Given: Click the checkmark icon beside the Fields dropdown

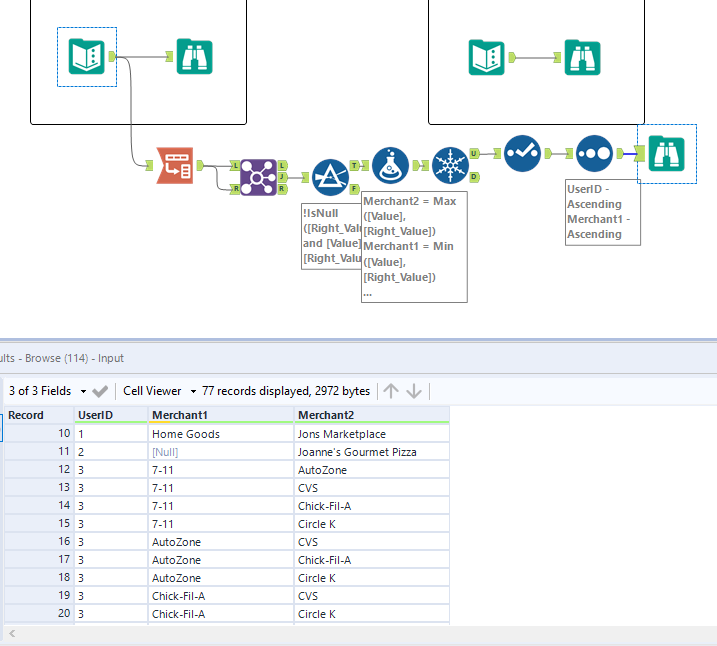Looking at the screenshot, I should click(x=100, y=391).
